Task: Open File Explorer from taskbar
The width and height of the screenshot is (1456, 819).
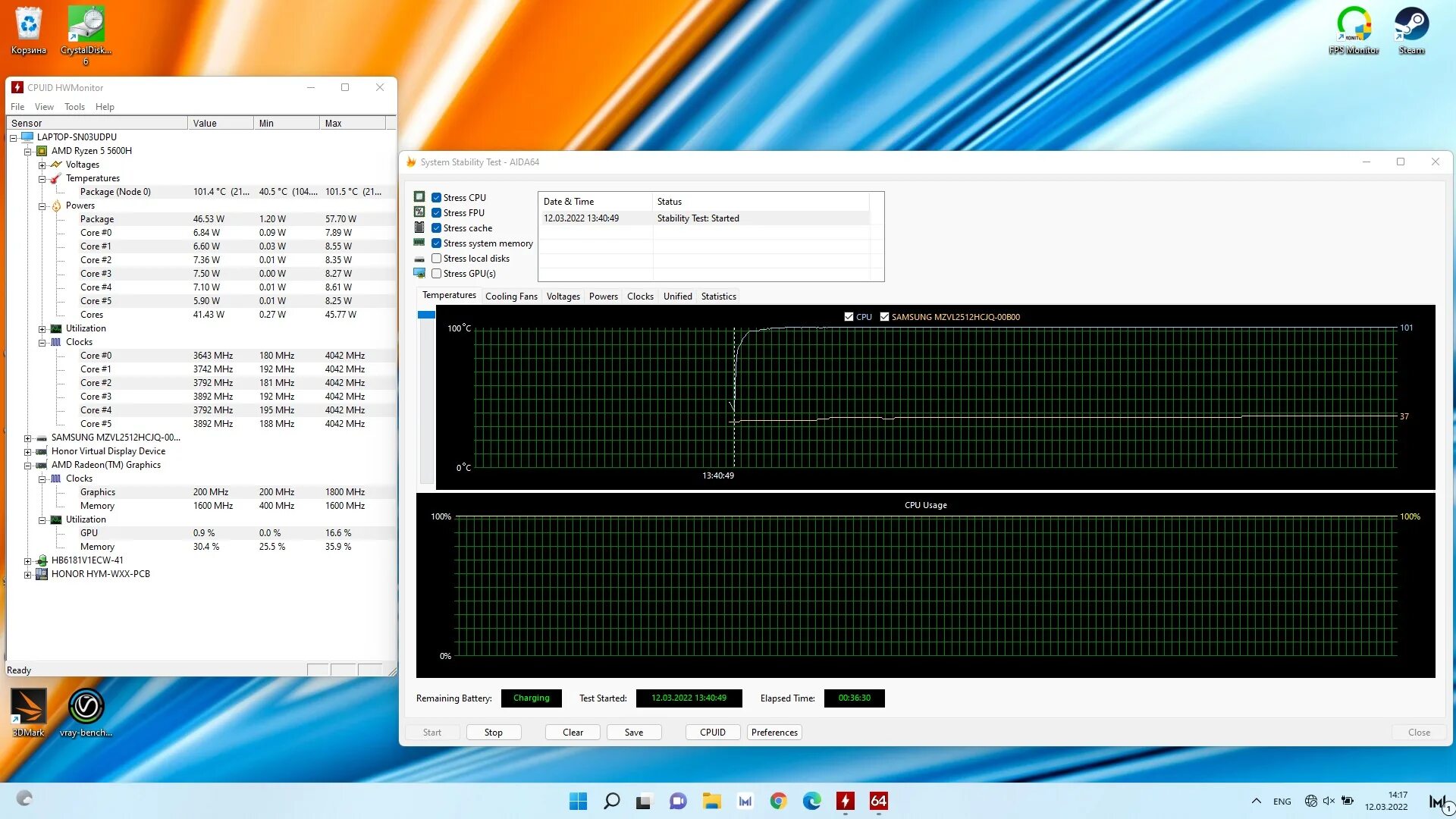Action: pos(711,801)
